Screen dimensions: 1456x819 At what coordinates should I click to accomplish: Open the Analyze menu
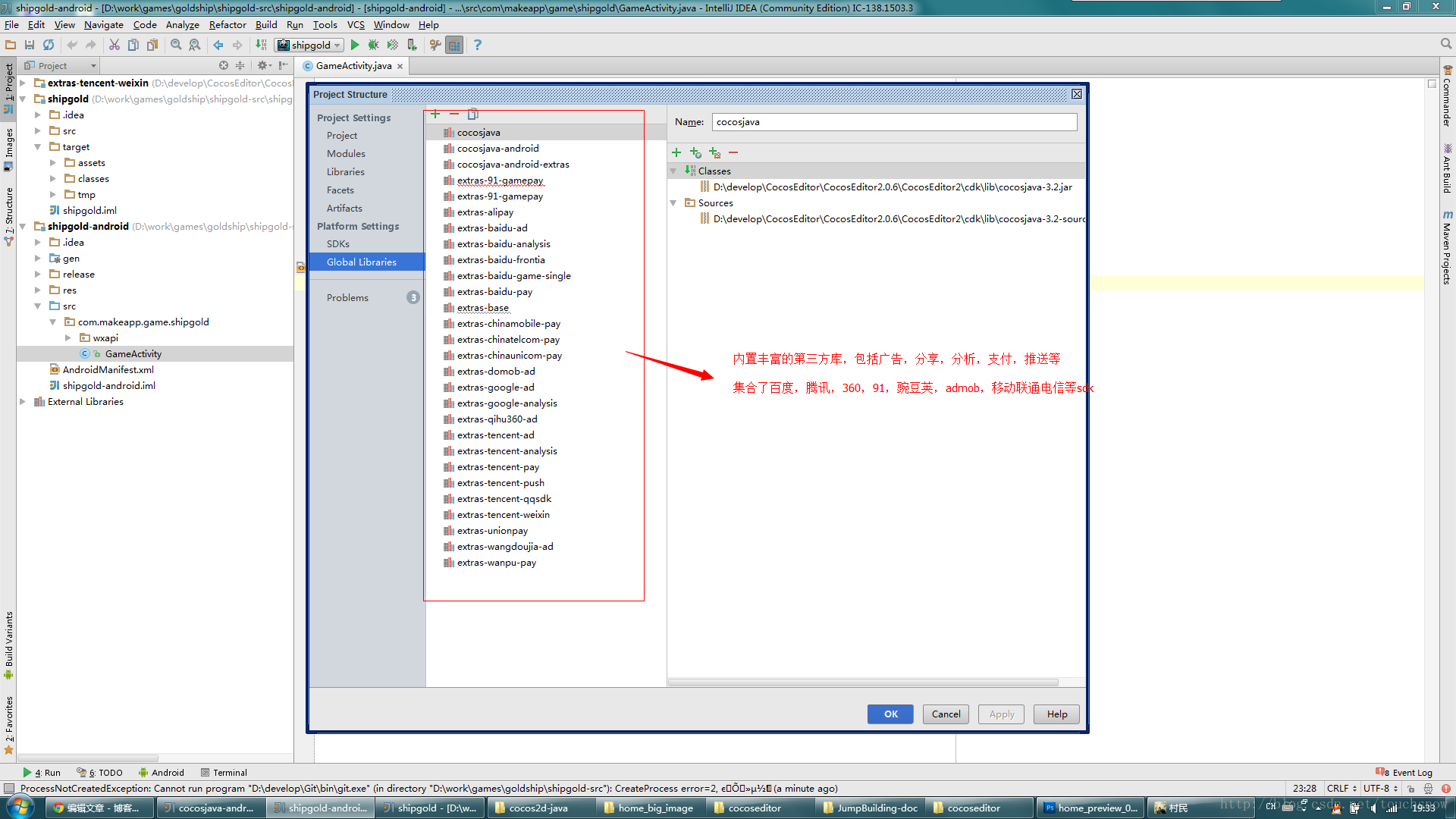[183, 25]
